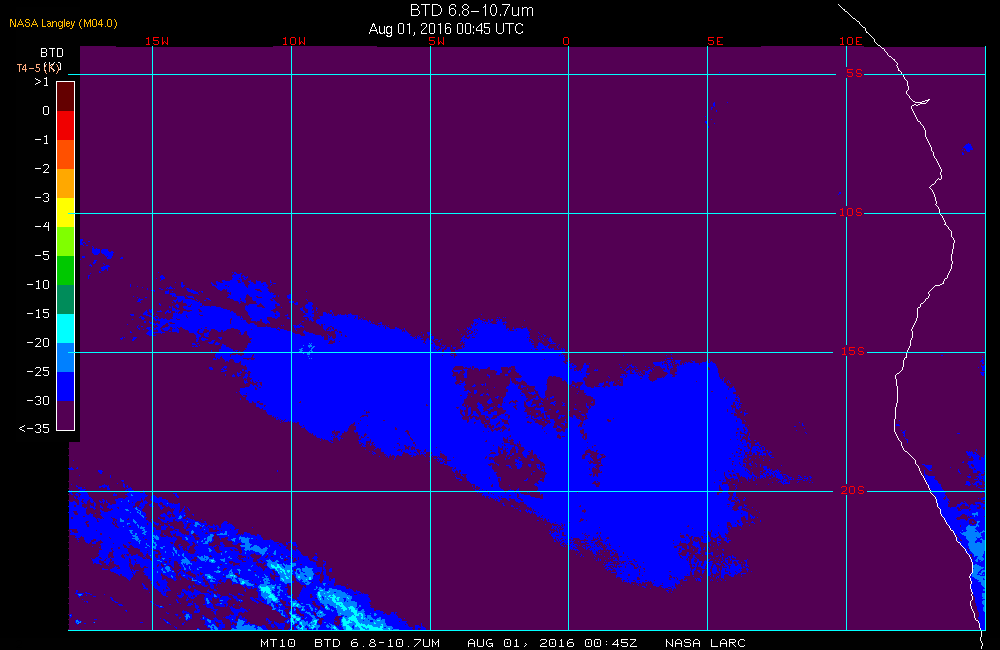1000x650 pixels.
Task: Click the "15W" longitude label
Action: pyautogui.click(x=156, y=41)
